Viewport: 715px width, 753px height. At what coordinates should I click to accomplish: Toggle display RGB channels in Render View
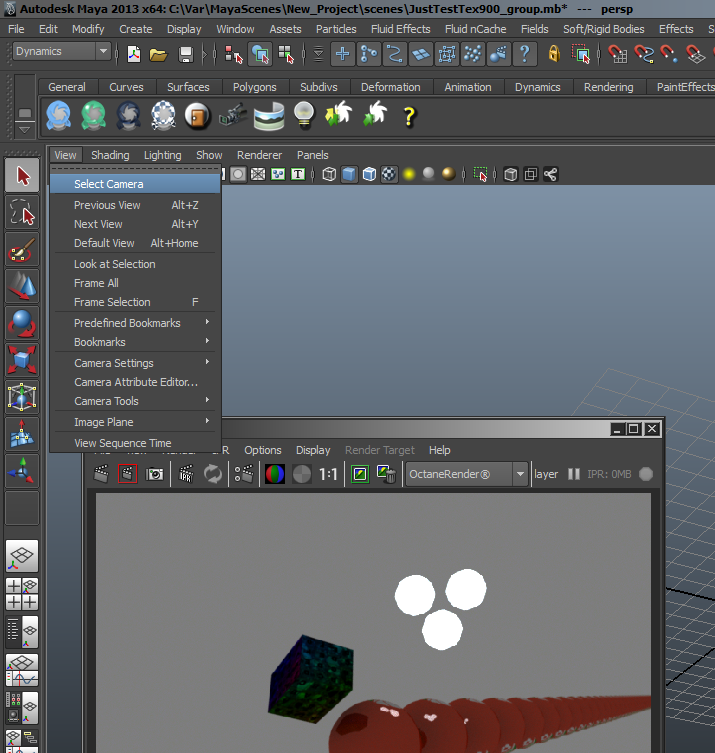tap(275, 474)
